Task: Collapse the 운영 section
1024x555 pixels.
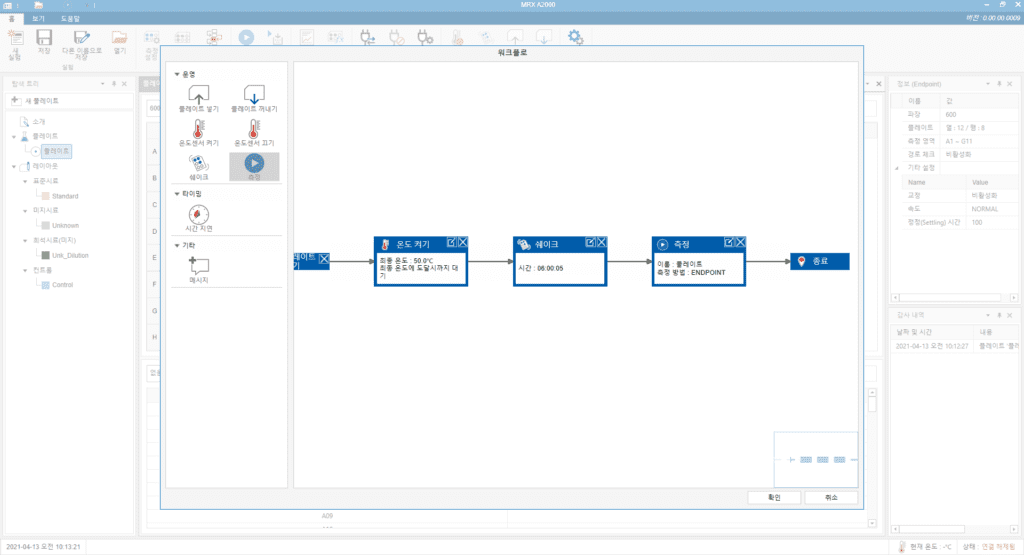Action: (x=177, y=73)
